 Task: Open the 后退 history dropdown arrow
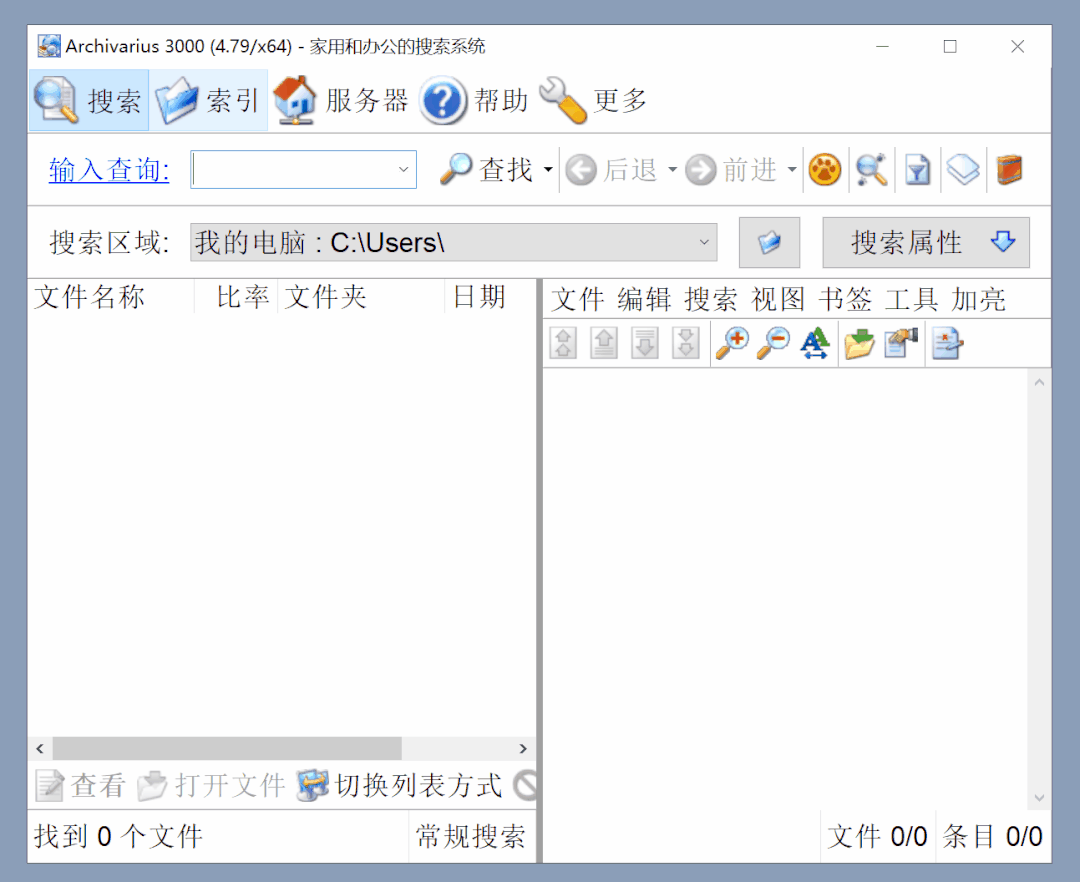672,169
